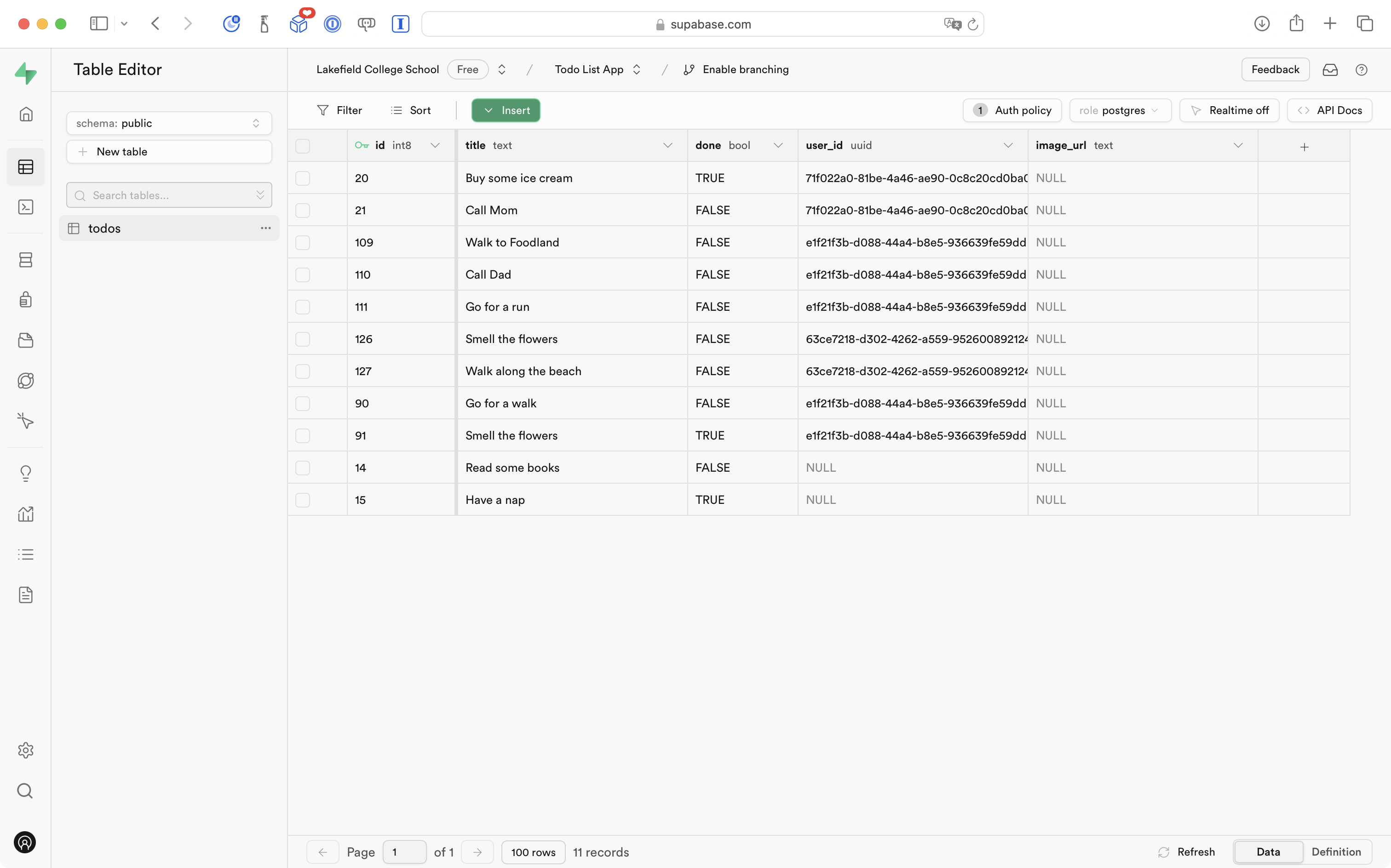The width and height of the screenshot is (1391, 868).
Task: Open the schema public dropdown
Action: click(x=169, y=123)
